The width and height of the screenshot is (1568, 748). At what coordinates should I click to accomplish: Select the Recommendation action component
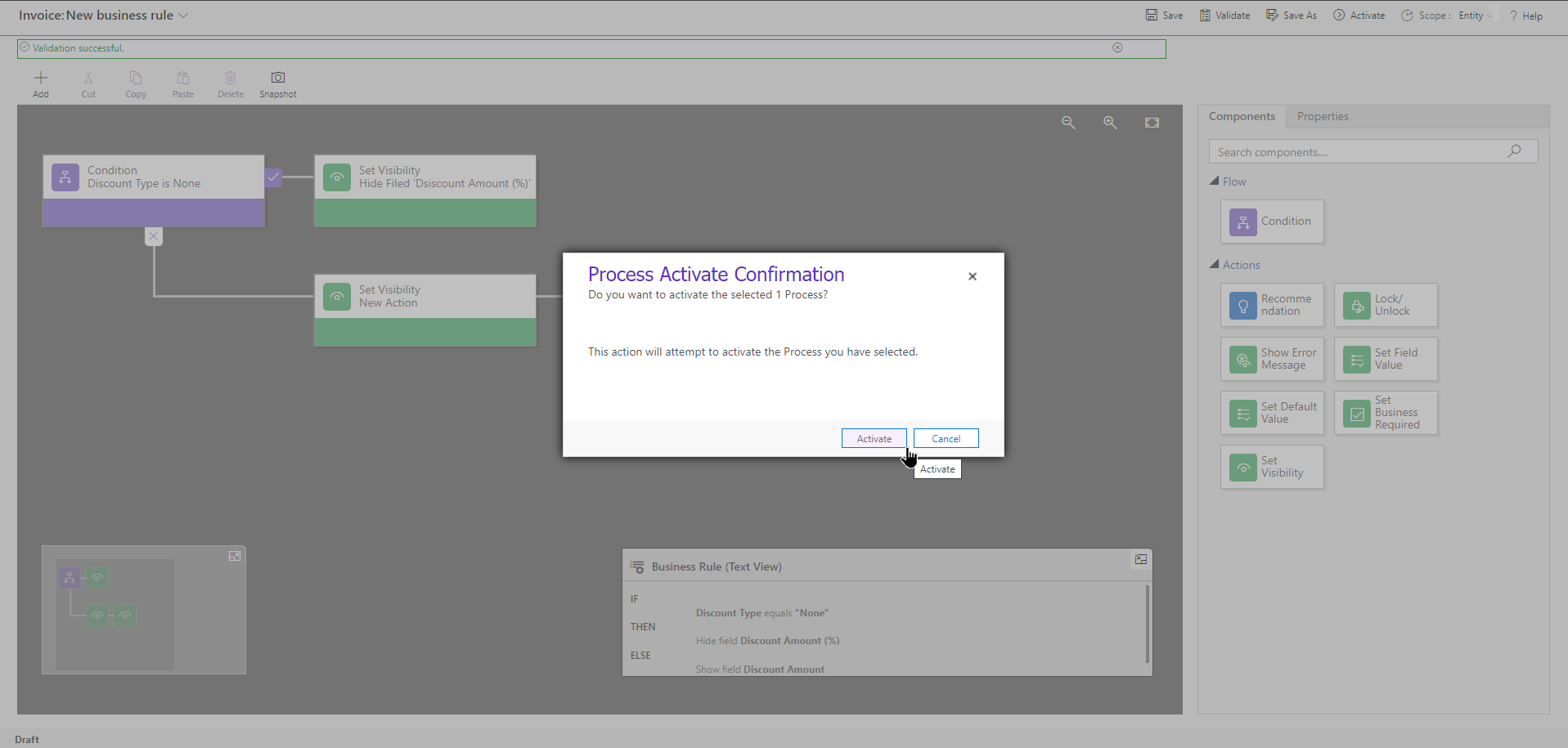pyautogui.click(x=1272, y=305)
